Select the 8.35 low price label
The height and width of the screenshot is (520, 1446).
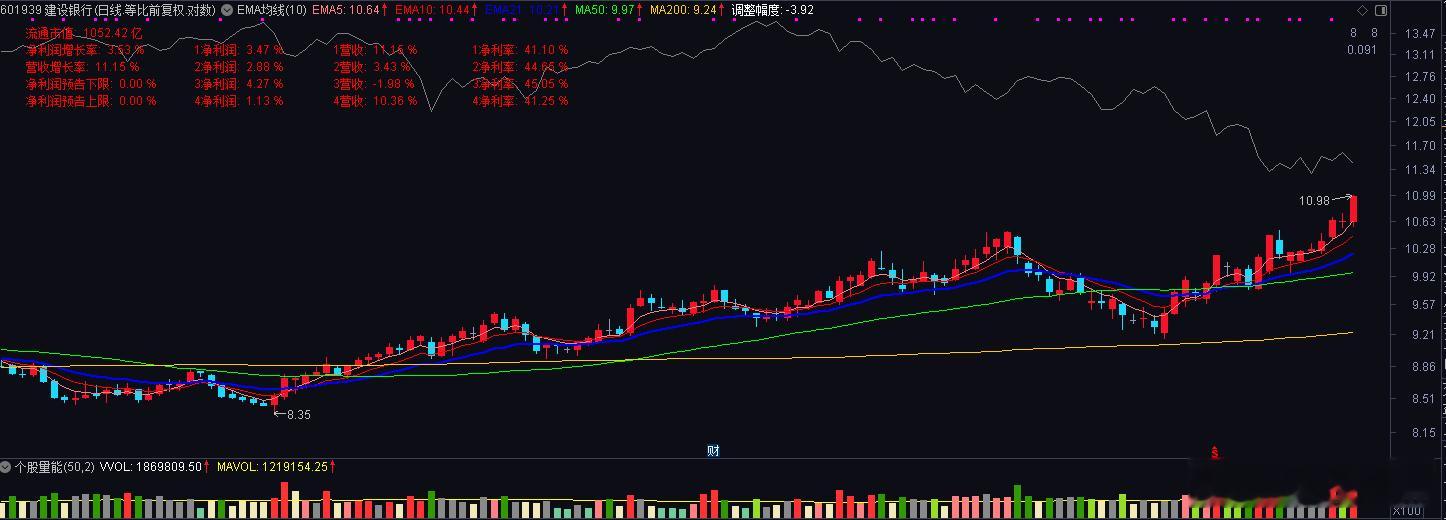click(x=298, y=415)
